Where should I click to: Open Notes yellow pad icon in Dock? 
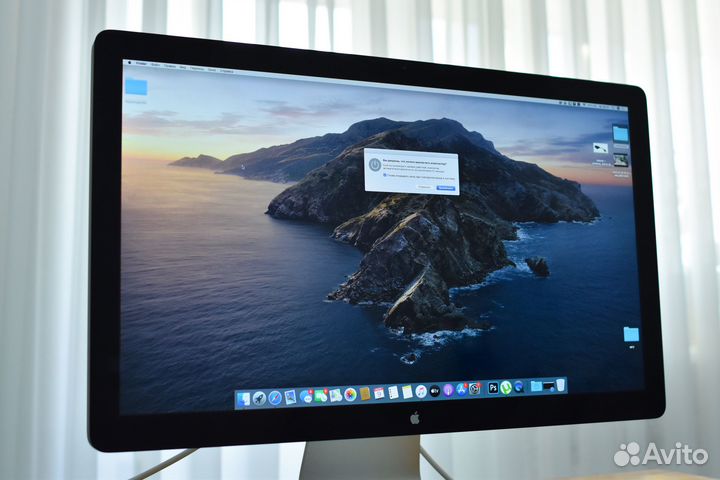(407, 392)
